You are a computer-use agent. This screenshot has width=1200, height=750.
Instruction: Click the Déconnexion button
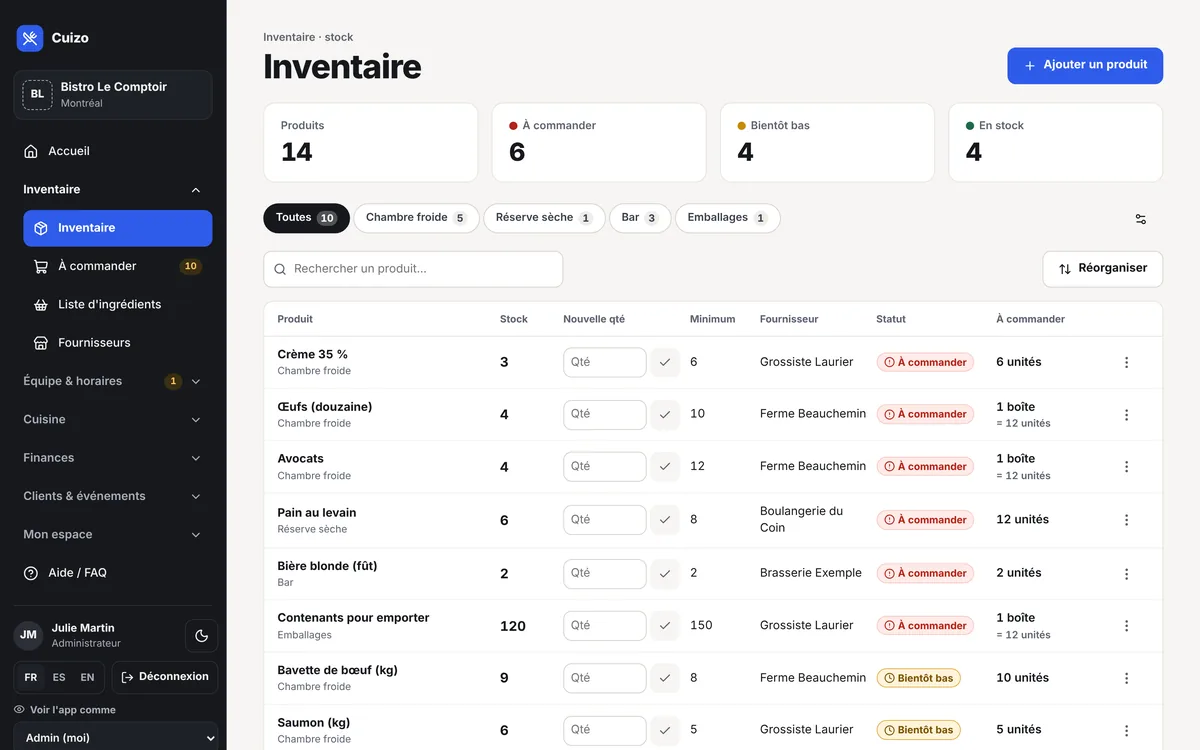click(x=165, y=677)
